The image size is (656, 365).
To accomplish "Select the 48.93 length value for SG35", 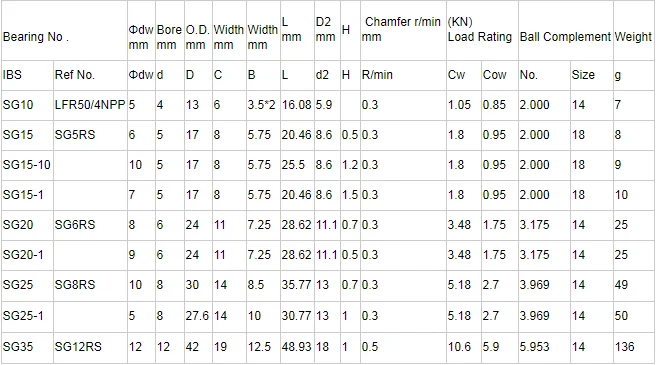I will (x=297, y=347).
